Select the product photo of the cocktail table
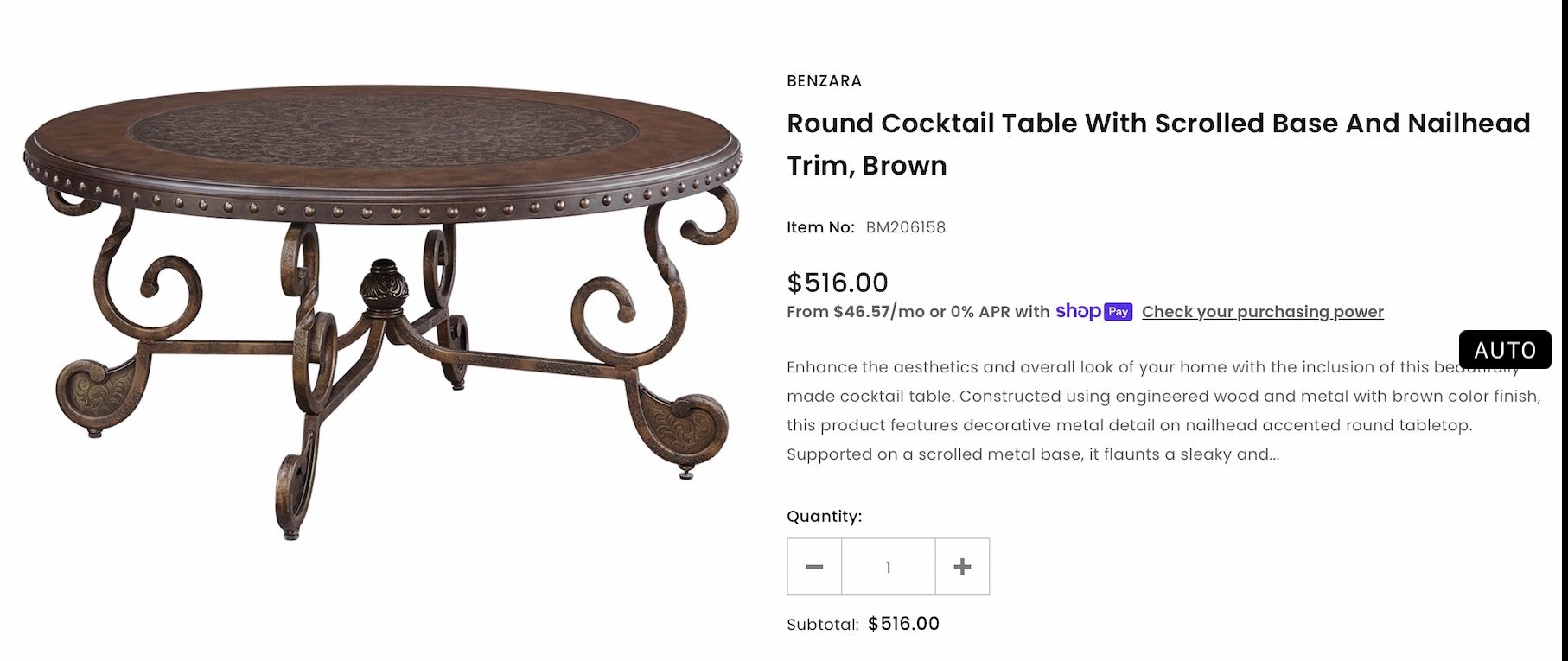Image resolution: width=1568 pixels, height=661 pixels. pos(380,285)
